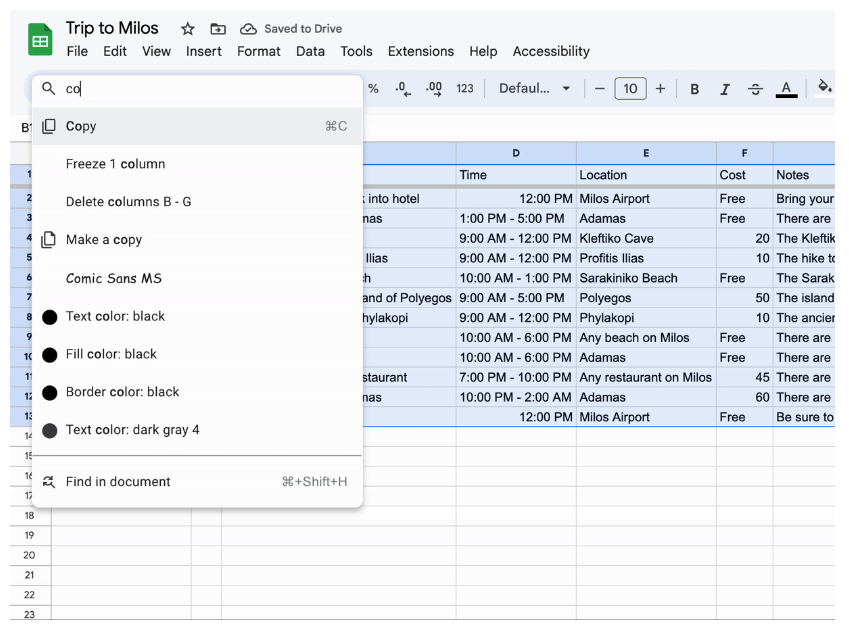Open the Data menu
849x625 pixels.
[x=310, y=51]
